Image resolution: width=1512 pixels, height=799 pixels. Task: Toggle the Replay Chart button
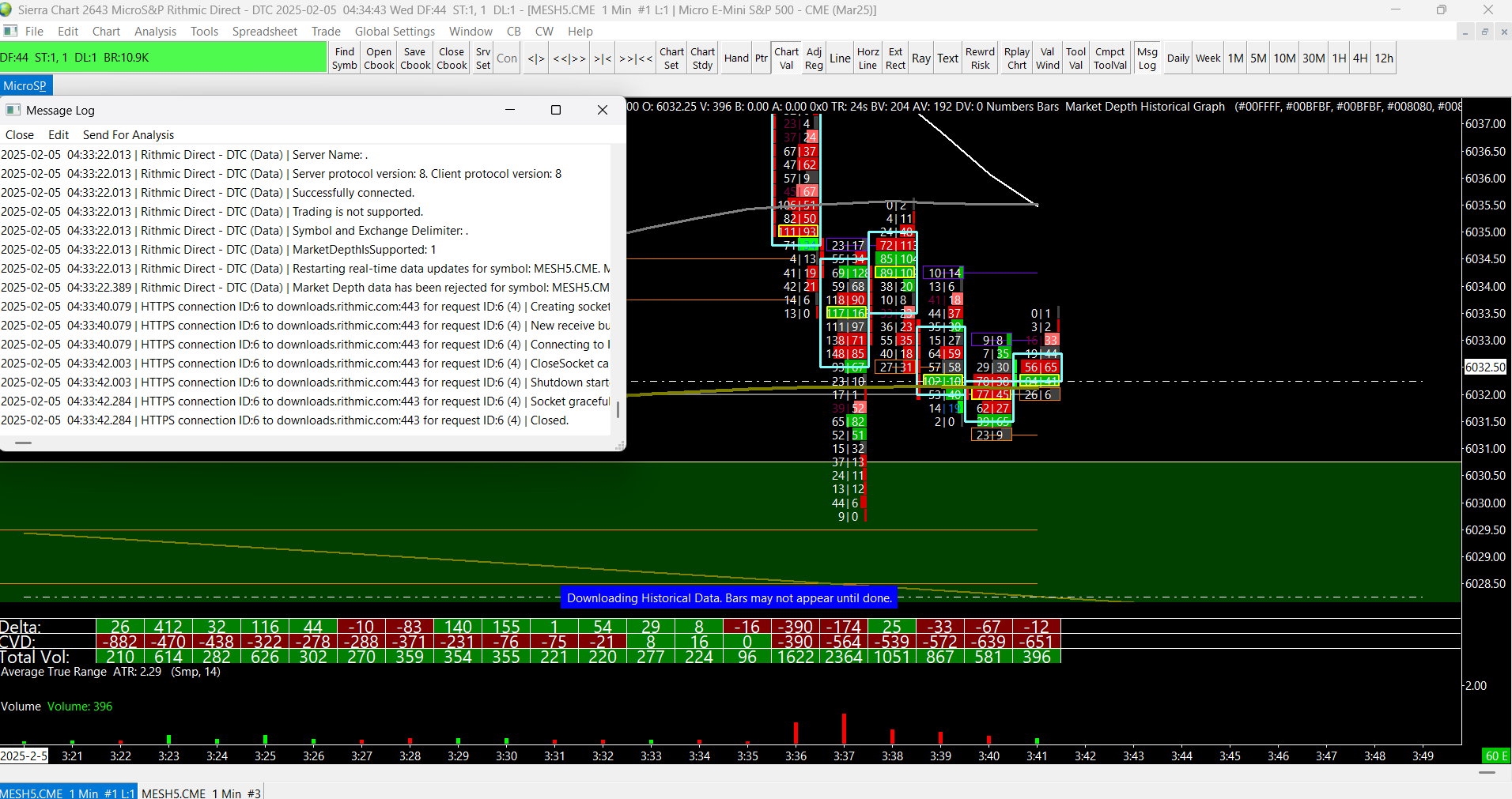point(1017,58)
